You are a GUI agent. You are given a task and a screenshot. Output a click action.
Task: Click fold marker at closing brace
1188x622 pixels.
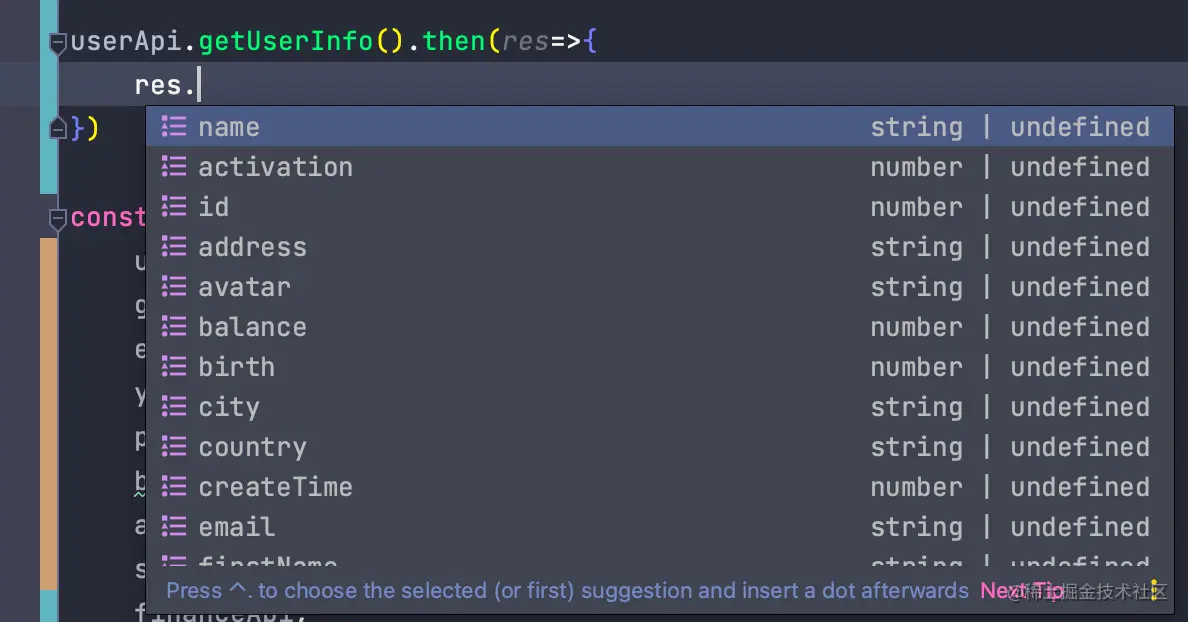pos(57,128)
